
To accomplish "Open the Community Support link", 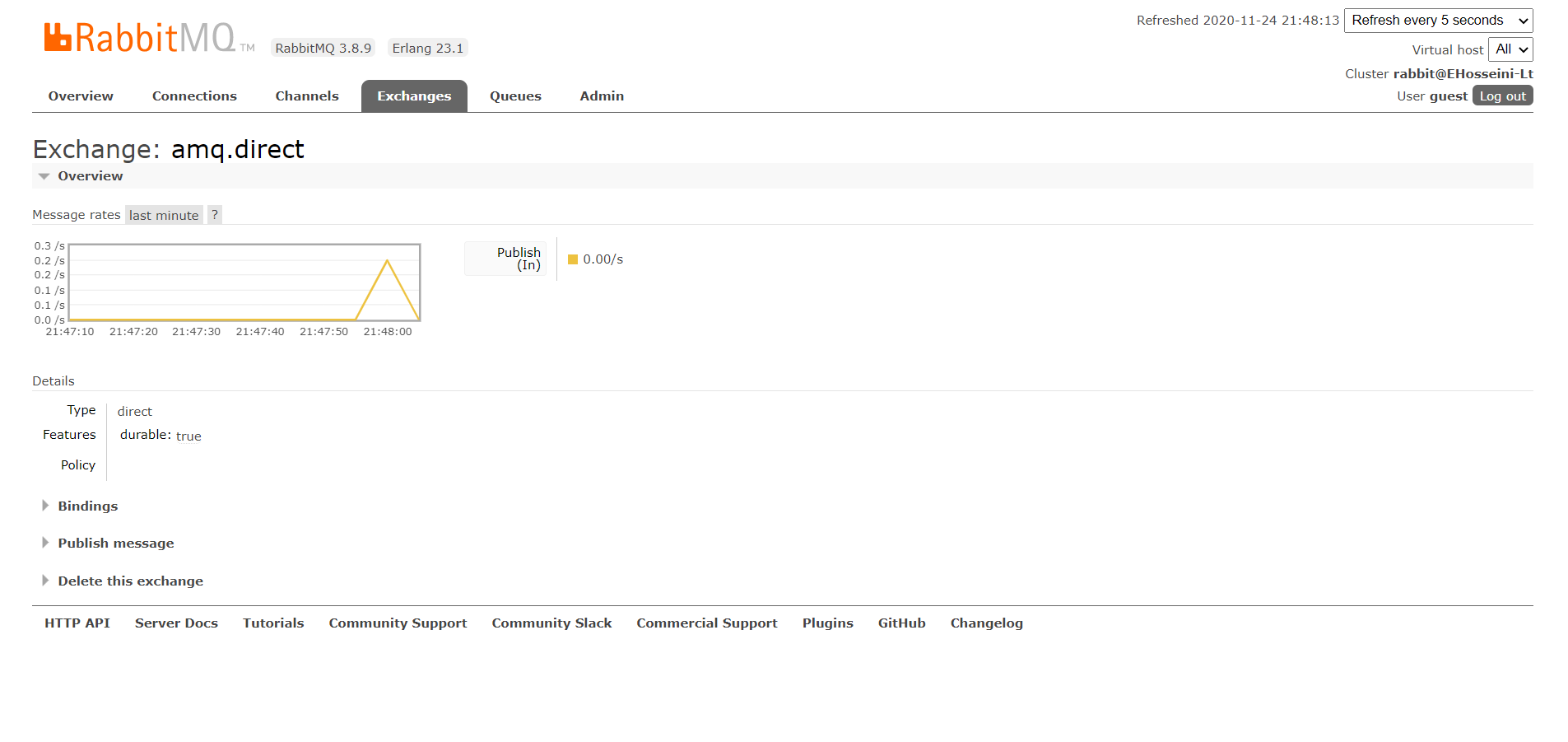I will click(398, 623).
